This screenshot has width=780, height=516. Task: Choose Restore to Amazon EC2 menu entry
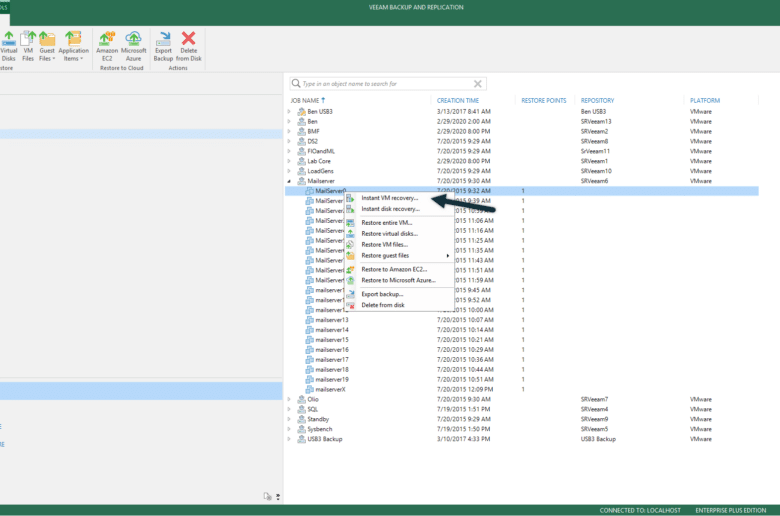[x=394, y=270]
